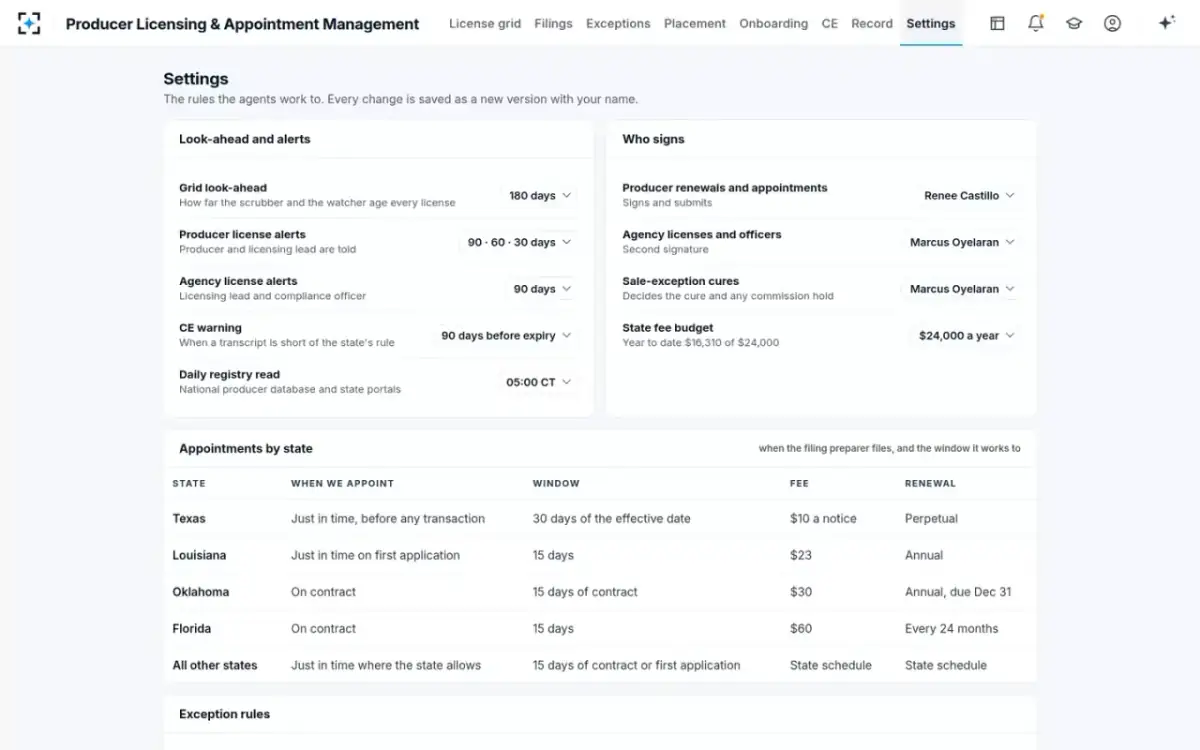Click the $30 fee cell
Image resolution: width=1200 pixels, height=750 pixels.
pyautogui.click(x=801, y=592)
